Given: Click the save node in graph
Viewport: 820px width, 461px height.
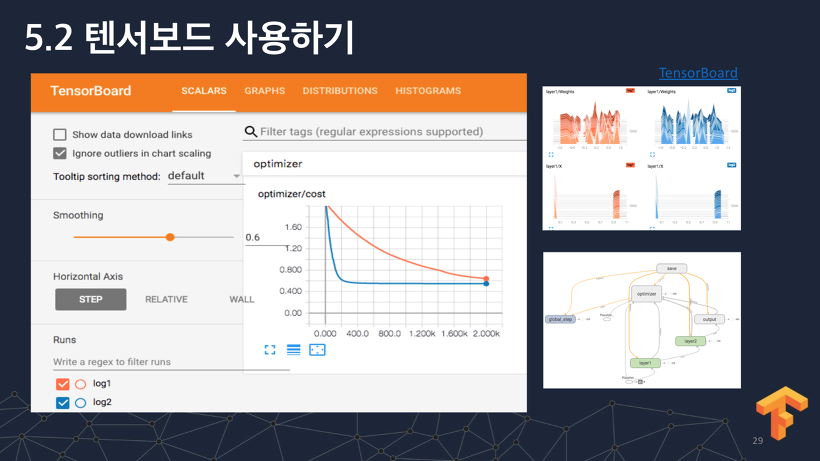Looking at the screenshot, I should (x=671, y=269).
